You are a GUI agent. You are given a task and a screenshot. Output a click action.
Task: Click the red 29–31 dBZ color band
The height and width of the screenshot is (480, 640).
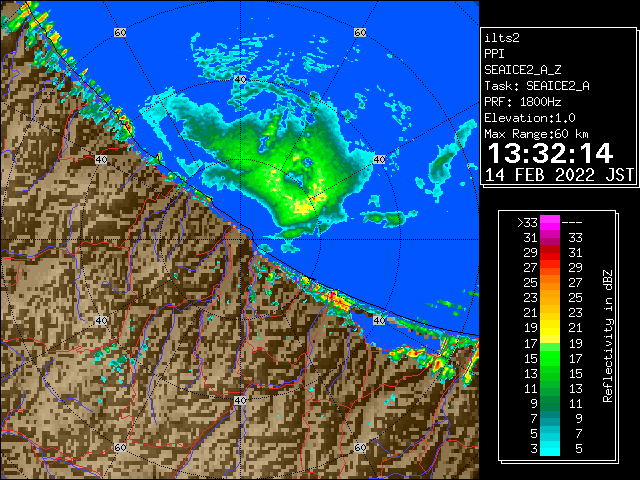(550, 253)
